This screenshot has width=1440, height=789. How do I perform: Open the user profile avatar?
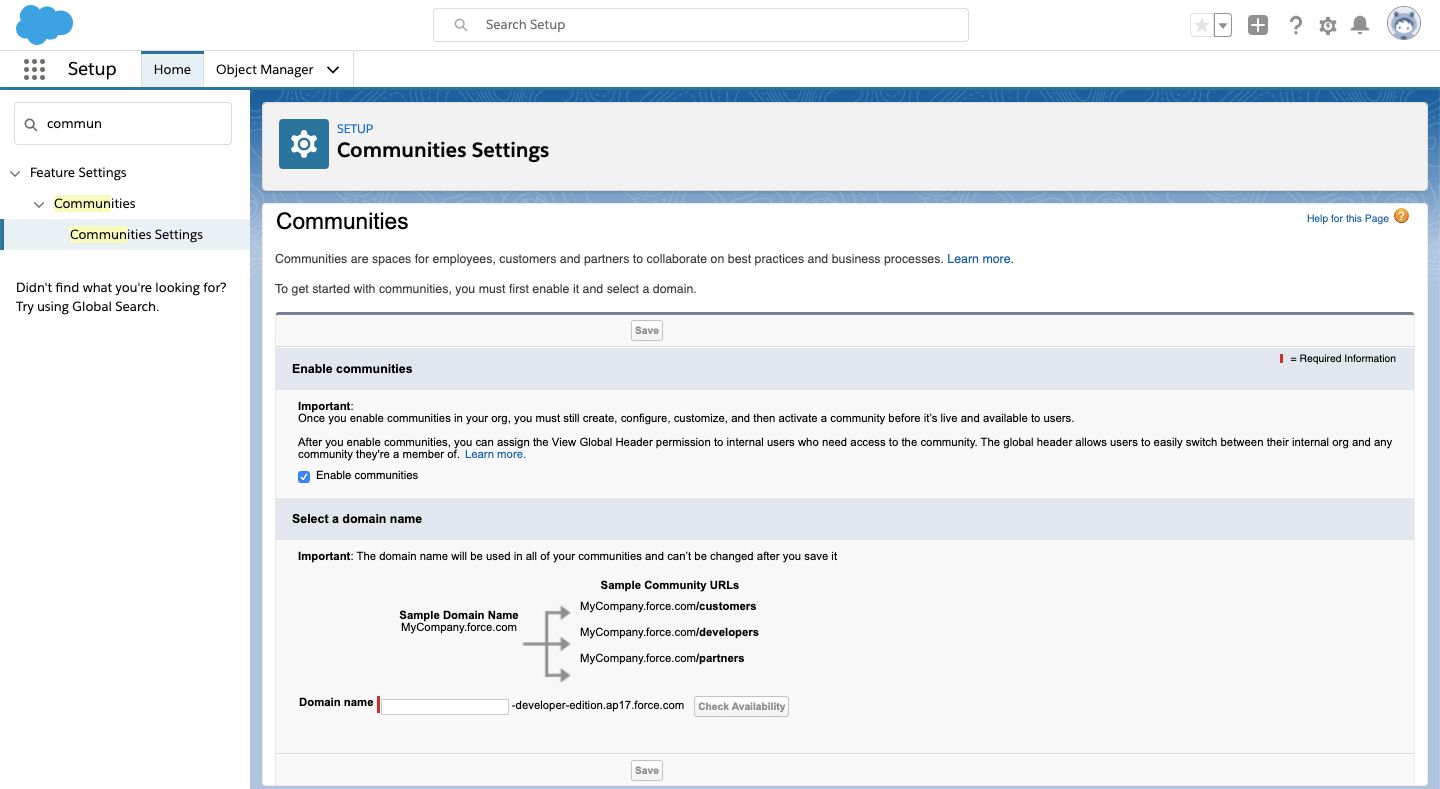click(x=1403, y=25)
